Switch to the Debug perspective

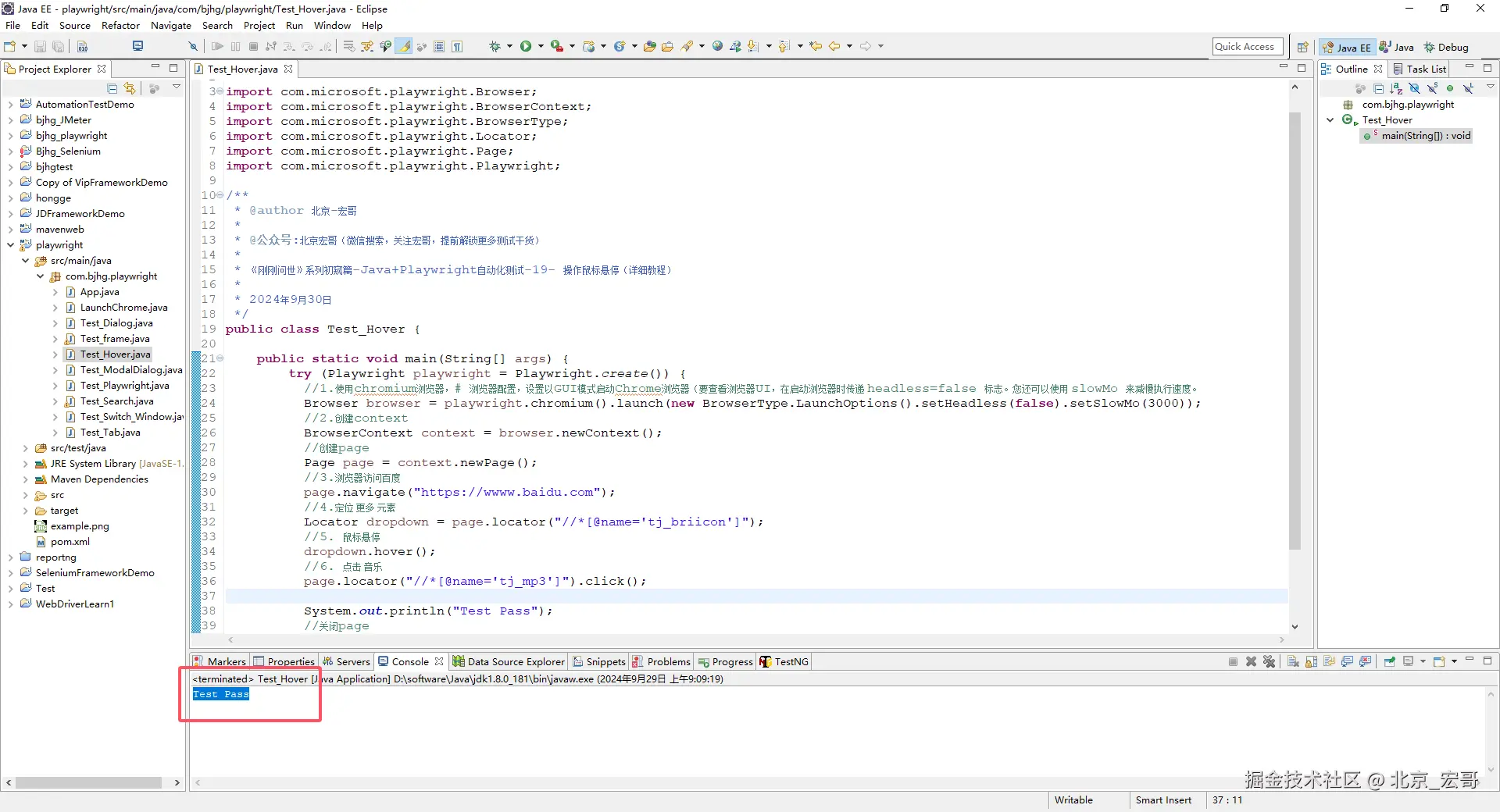1446,48
